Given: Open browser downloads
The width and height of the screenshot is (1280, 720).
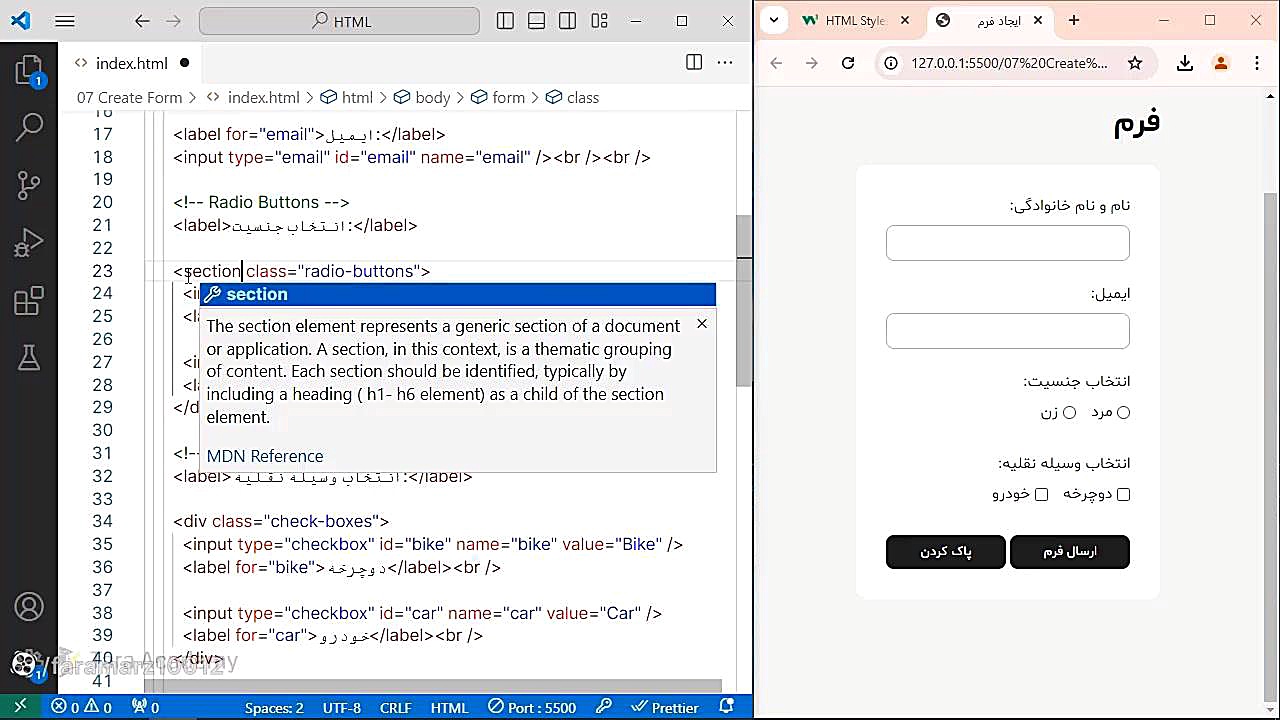Looking at the screenshot, I should click(1185, 63).
